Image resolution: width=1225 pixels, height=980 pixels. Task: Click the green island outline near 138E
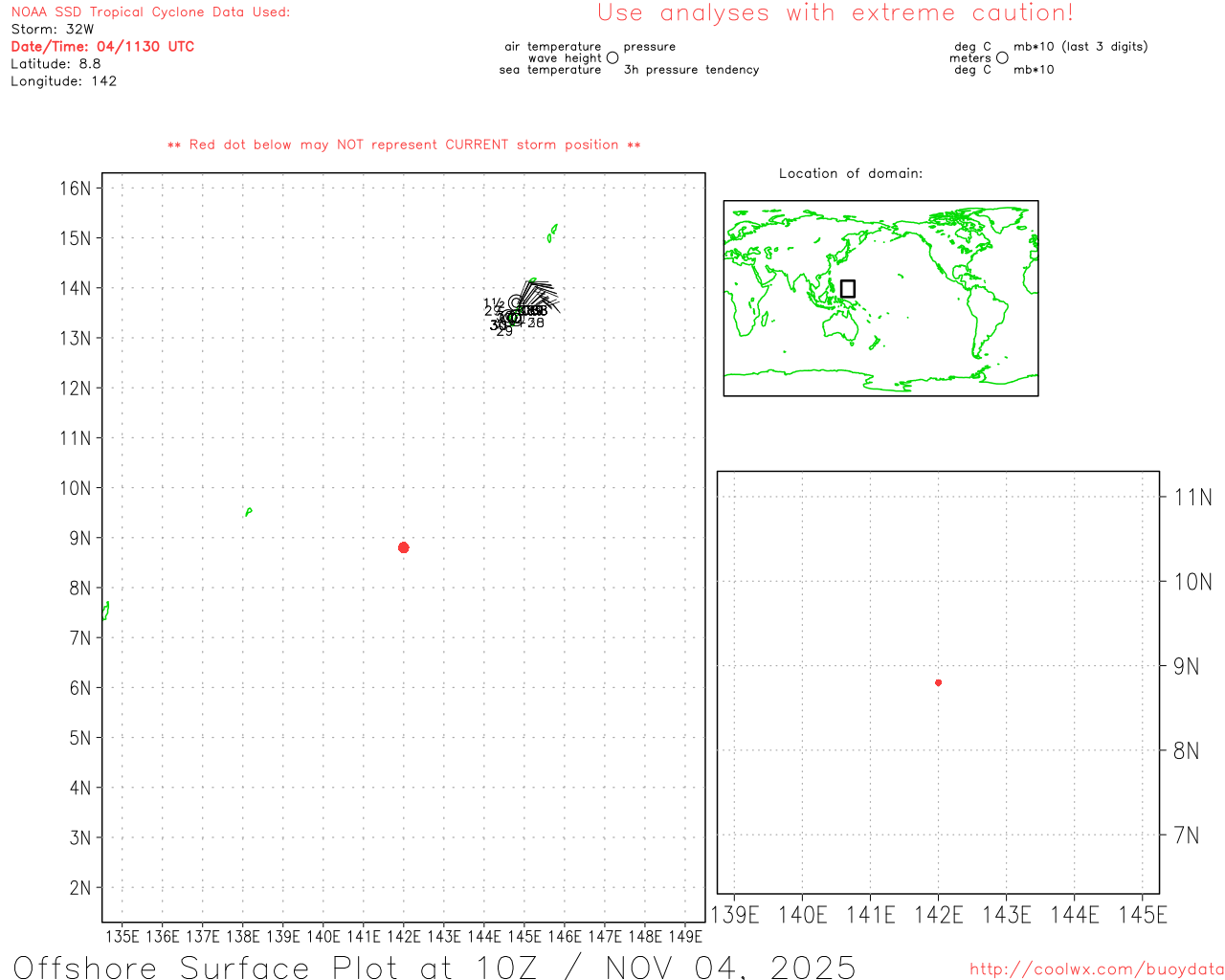pyautogui.click(x=248, y=512)
